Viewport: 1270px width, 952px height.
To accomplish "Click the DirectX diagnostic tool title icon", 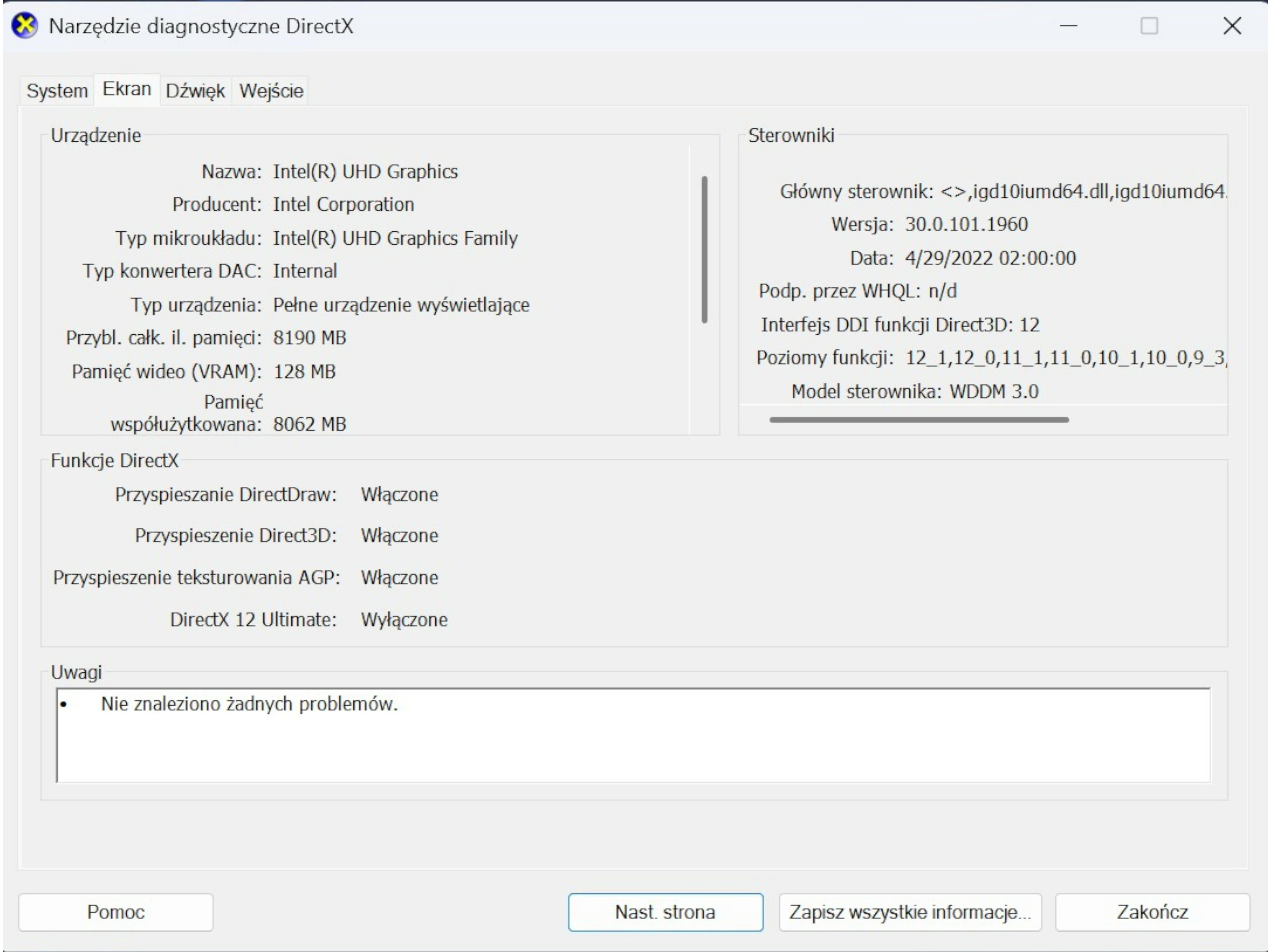I will pyautogui.click(x=25, y=26).
